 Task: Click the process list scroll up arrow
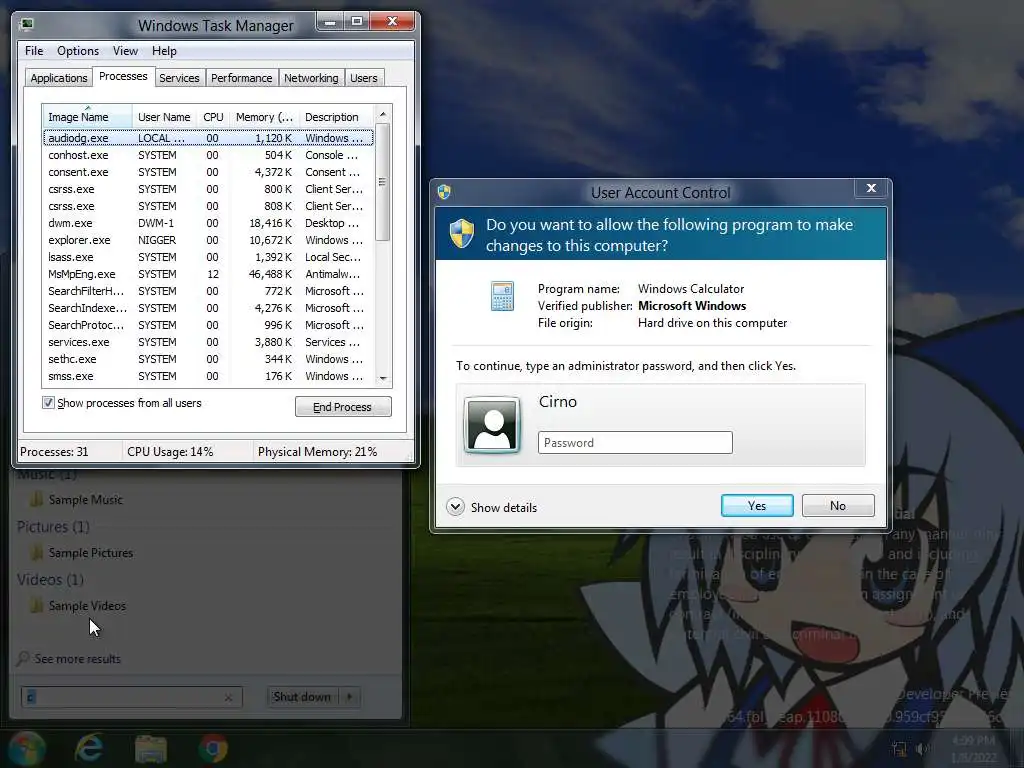[383, 114]
